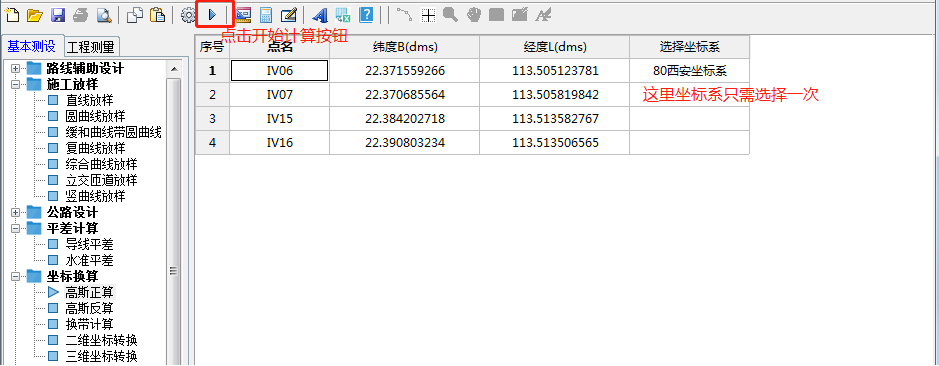Collapse the 平差计算 tree node
The image size is (939, 366).
coord(16,228)
